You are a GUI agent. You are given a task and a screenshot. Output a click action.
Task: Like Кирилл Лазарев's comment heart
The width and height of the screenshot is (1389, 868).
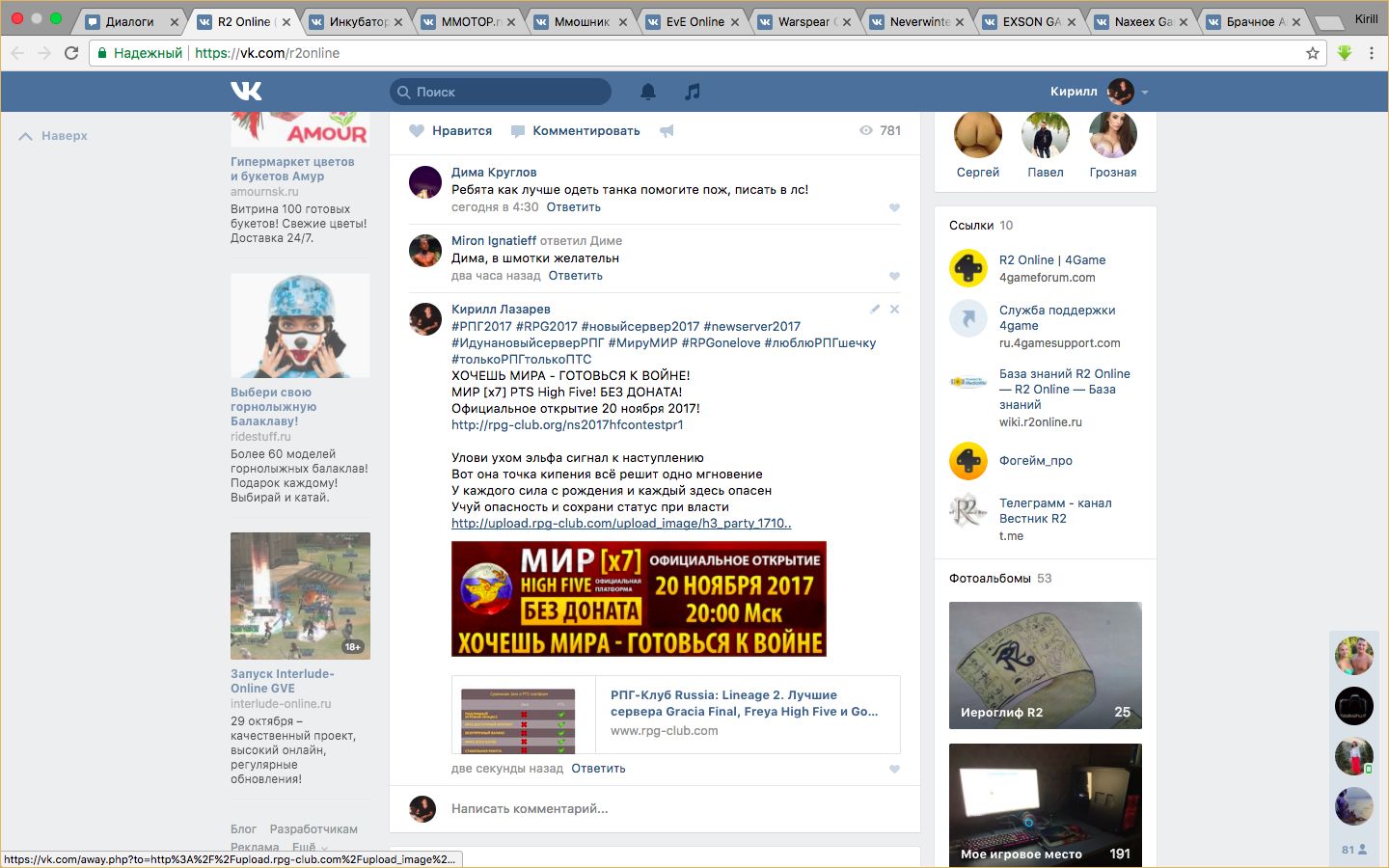tap(894, 769)
